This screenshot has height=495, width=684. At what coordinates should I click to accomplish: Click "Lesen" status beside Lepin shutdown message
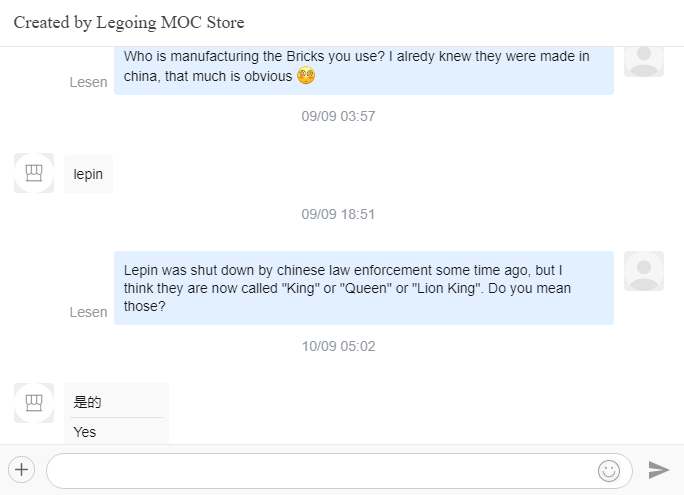click(x=88, y=312)
